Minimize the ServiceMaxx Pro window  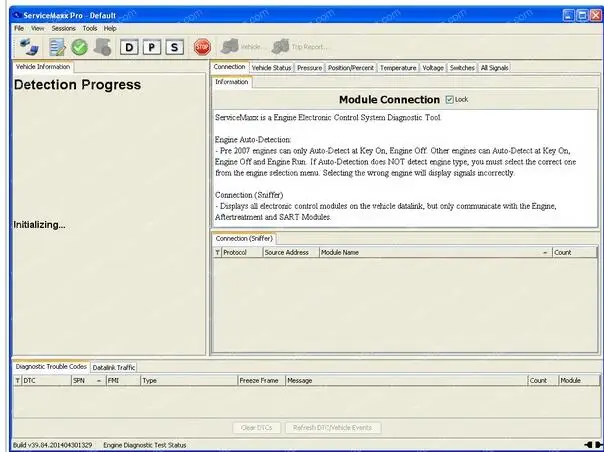pyautogui.click(x=569, y=15)
